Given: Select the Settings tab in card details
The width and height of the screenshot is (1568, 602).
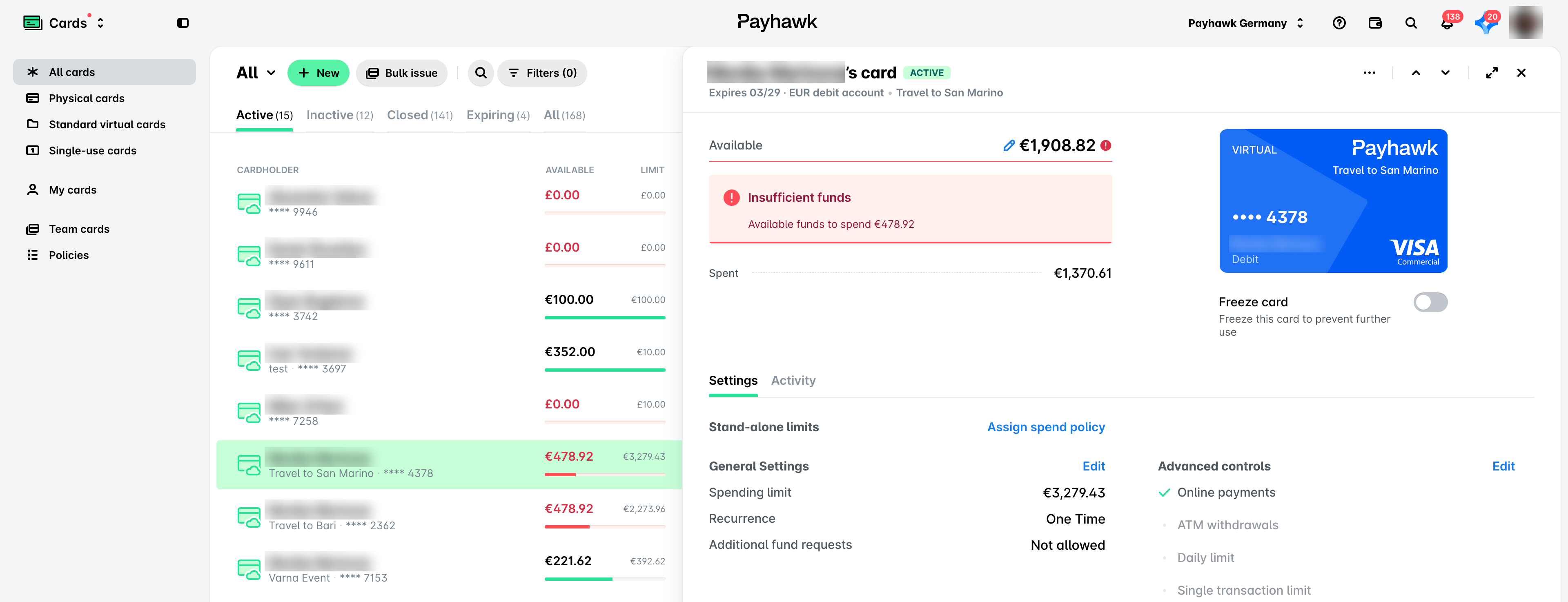Looking at the screenshot, I should (x=733, y=380).
